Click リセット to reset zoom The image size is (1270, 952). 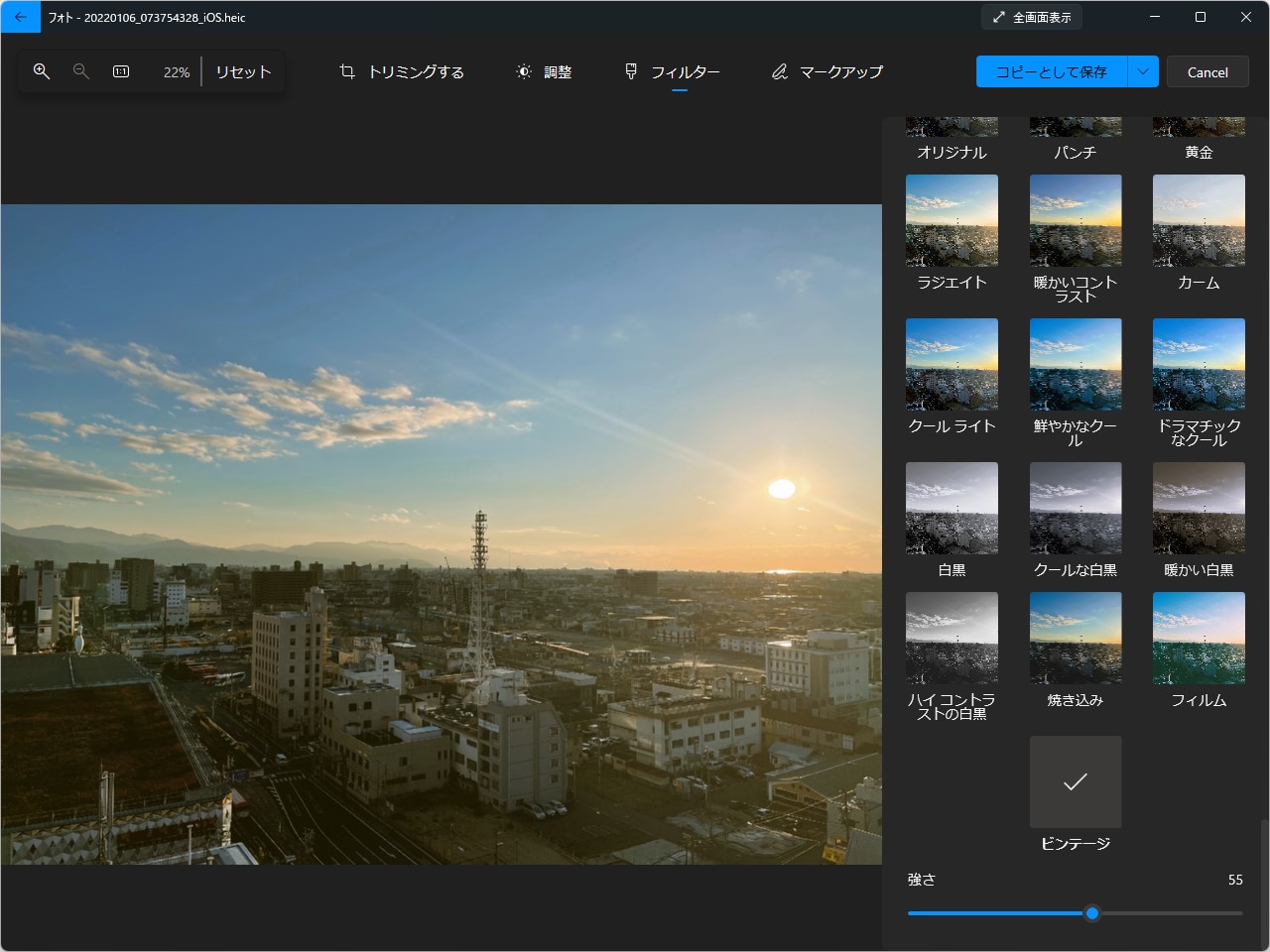click(243, 71)
